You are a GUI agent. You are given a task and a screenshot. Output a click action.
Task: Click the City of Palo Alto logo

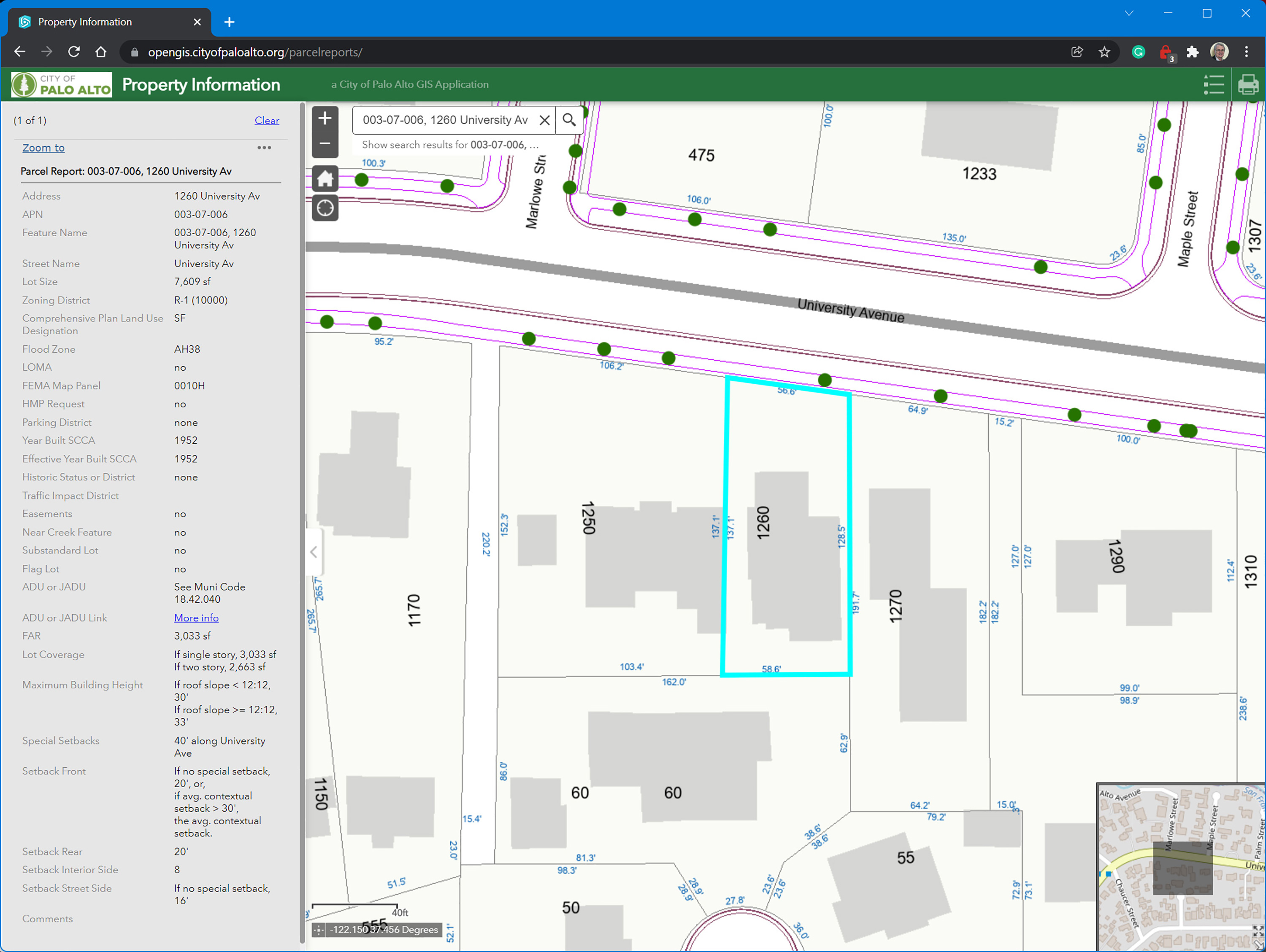[x=62, y=85]
